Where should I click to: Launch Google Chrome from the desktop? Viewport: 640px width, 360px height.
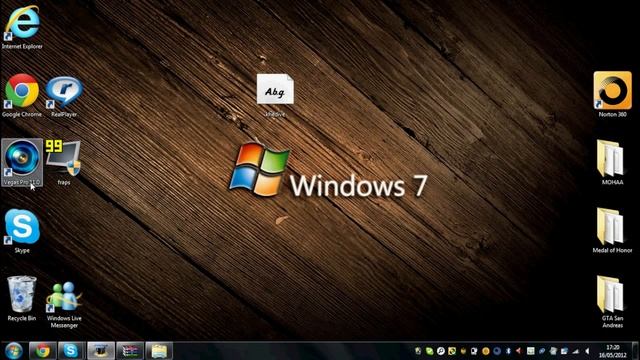(x=22, y=96)
